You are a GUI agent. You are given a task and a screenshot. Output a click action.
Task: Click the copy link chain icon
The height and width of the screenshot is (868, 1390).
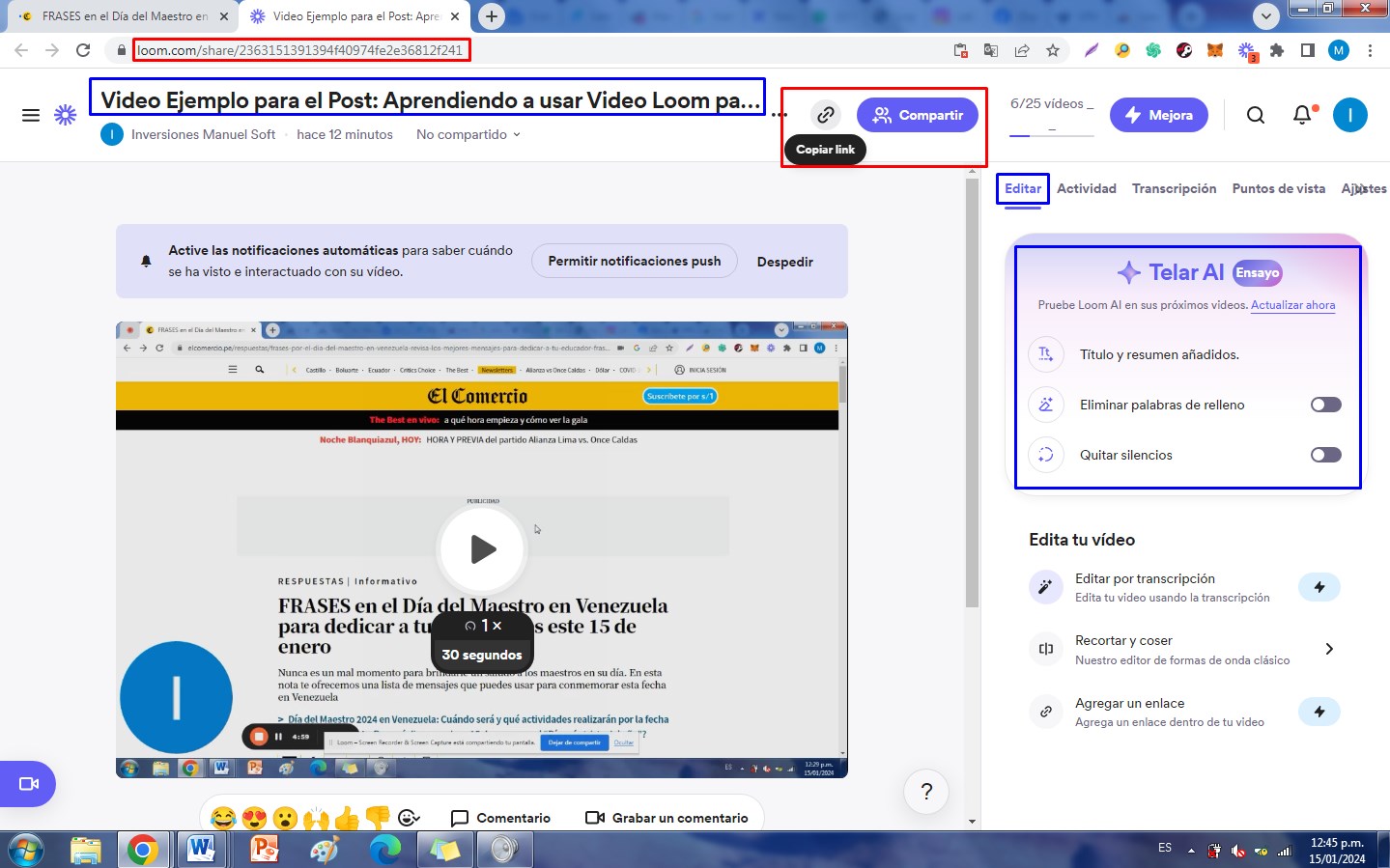(x=825, y=115)
